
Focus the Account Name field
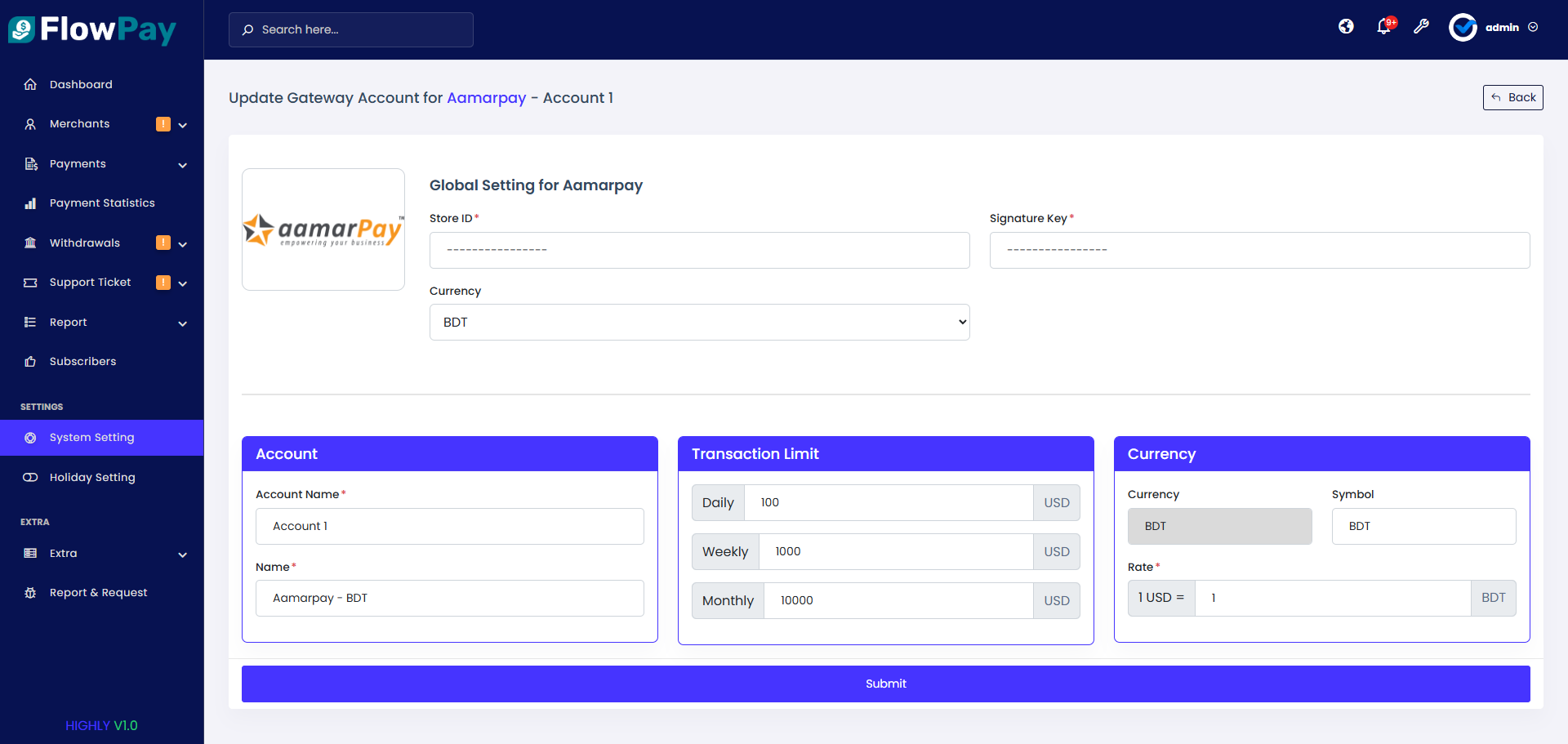click(x=450, y=526)
